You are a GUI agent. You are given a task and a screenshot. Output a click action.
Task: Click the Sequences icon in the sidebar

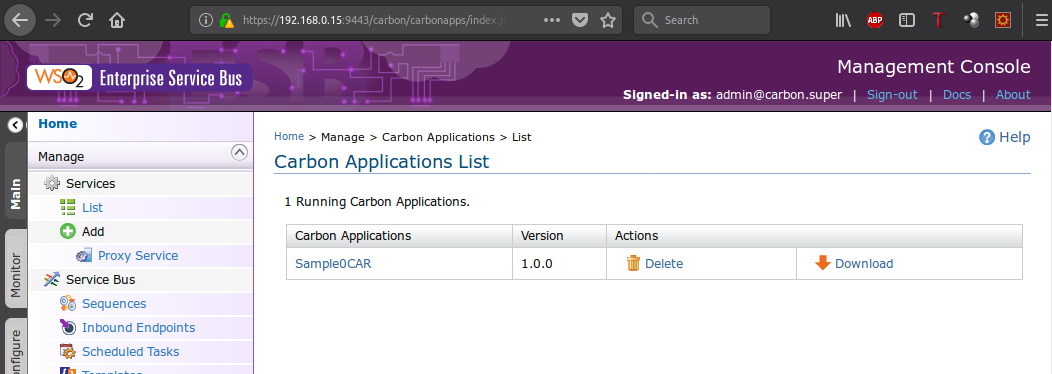point(68,303)
